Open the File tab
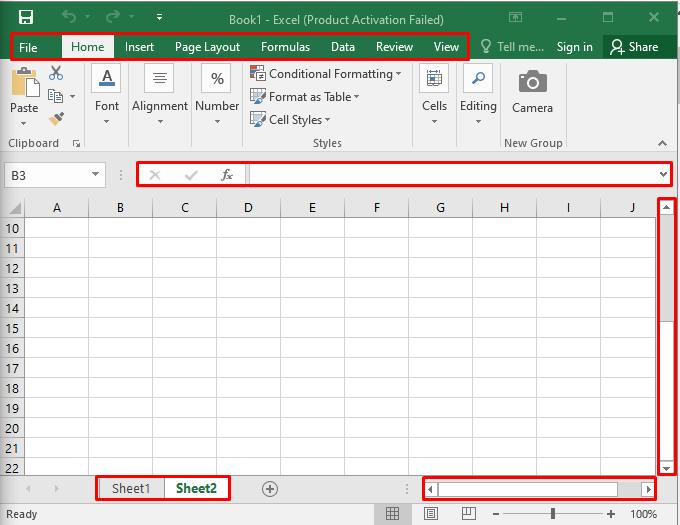The image size is (680, 525). (x=28, y=47)
